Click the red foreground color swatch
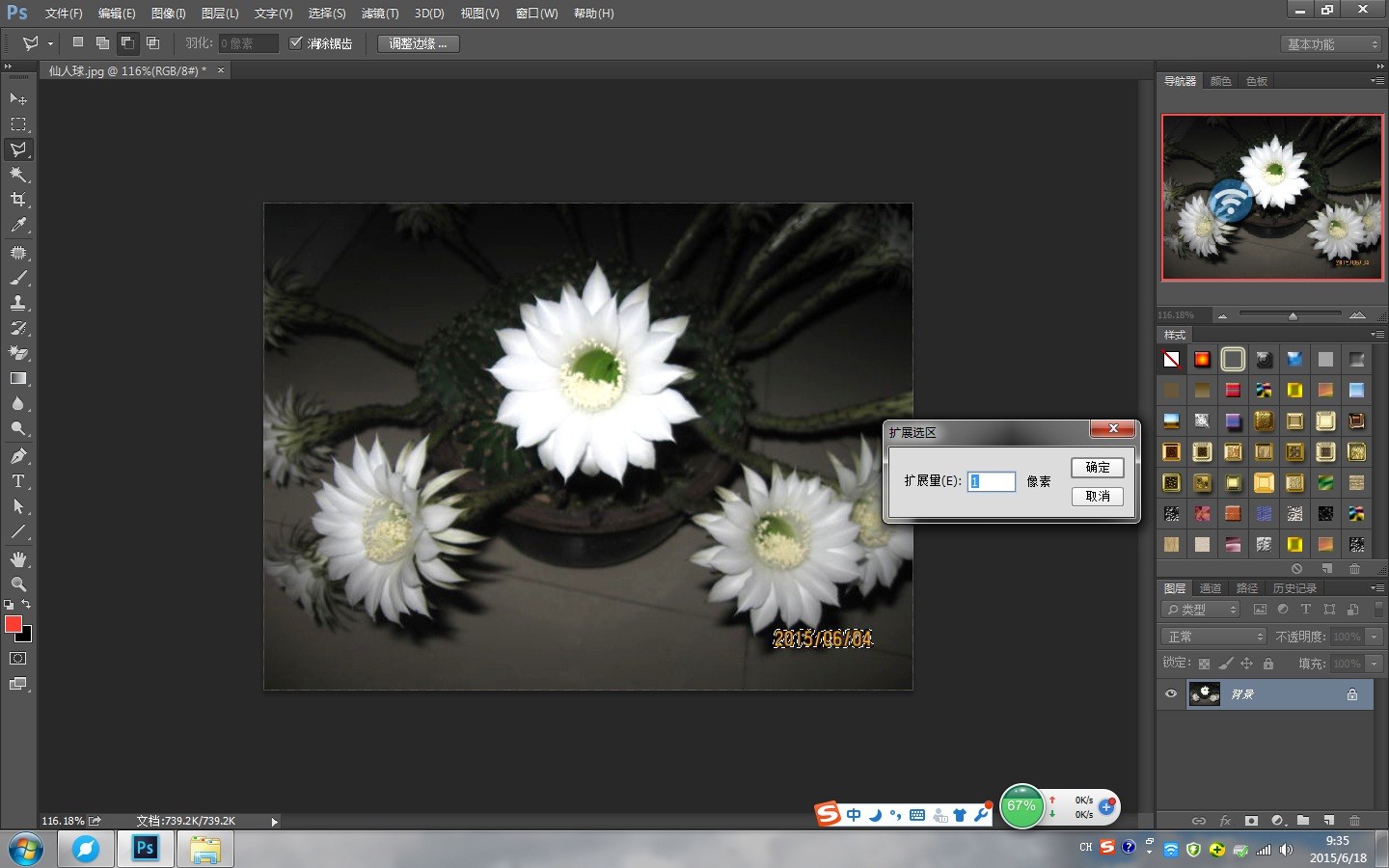This screenshot has width=1389, height=868. coord(14,625)
